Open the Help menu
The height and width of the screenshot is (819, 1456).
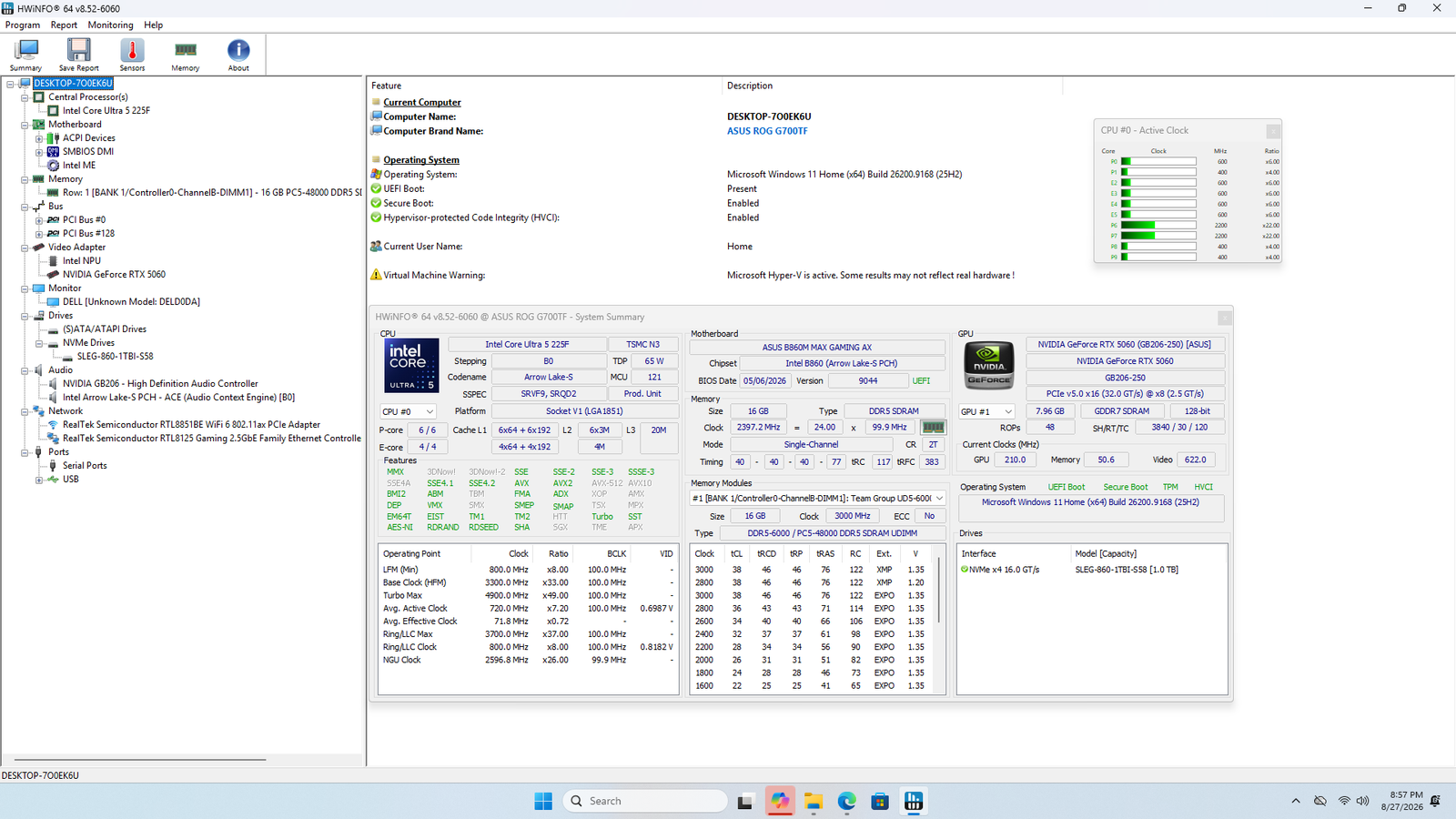[154, 25]
